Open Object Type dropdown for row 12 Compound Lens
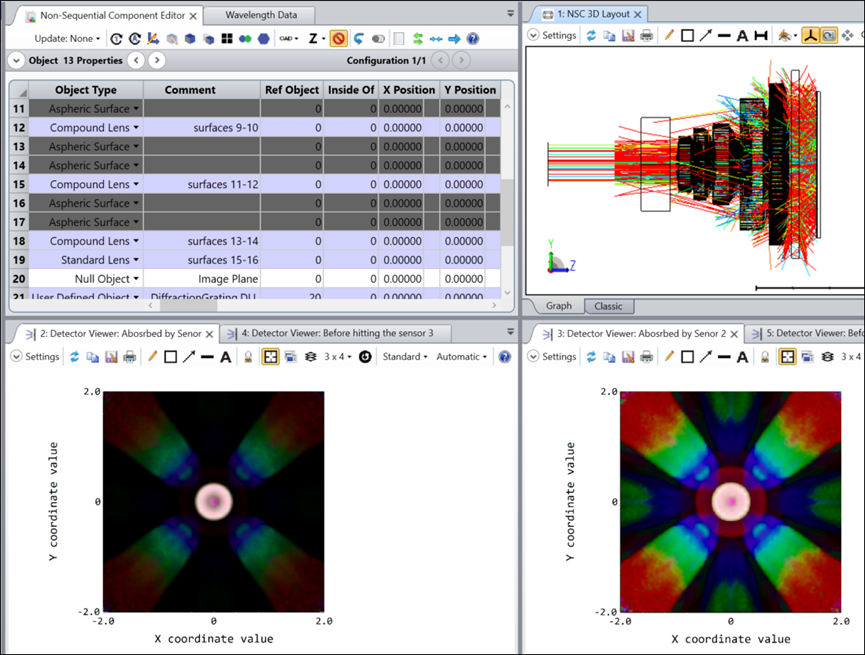Image resolution: width=865 pixels, height=655 pixels. click(136, 127)
